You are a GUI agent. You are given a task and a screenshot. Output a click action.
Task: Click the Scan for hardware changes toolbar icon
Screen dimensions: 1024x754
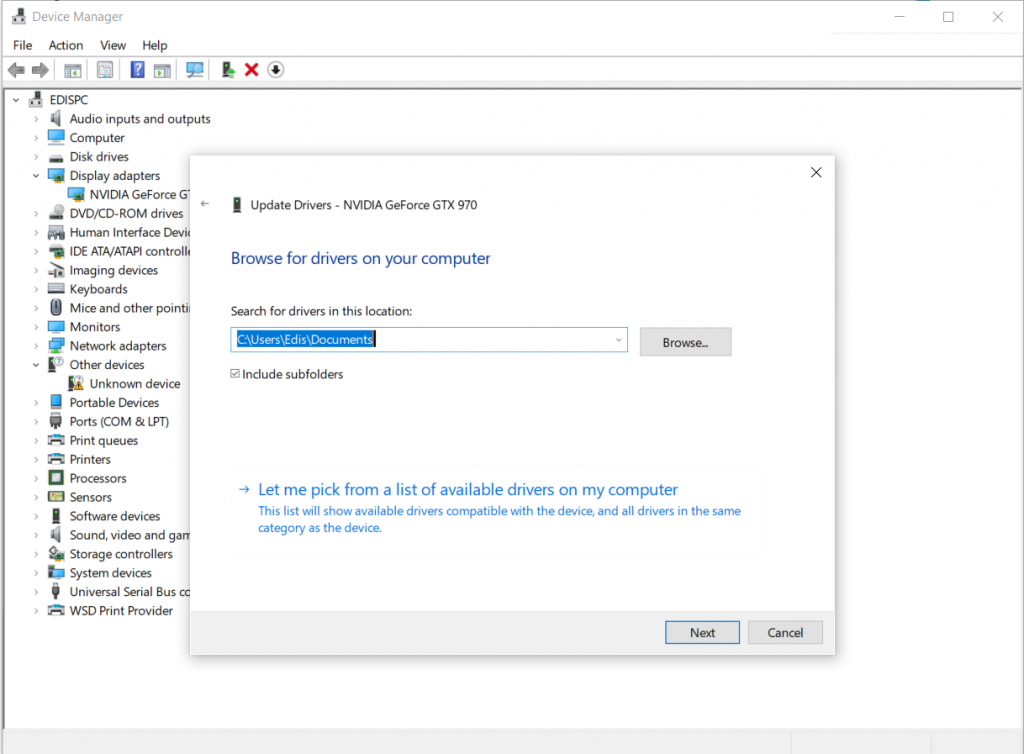tap(194, 70)
